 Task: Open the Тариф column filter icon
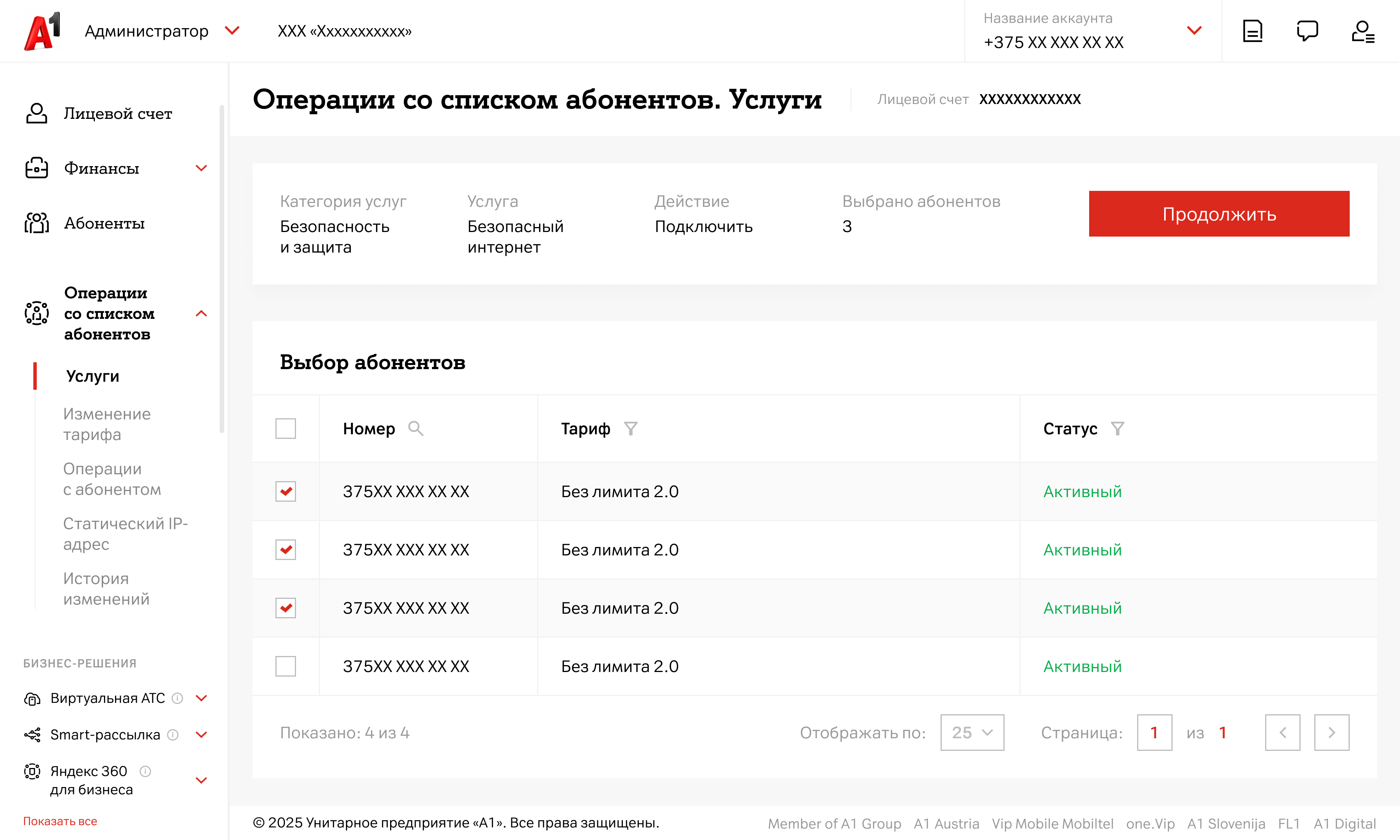pyautogui.click(x=630, y=429)
